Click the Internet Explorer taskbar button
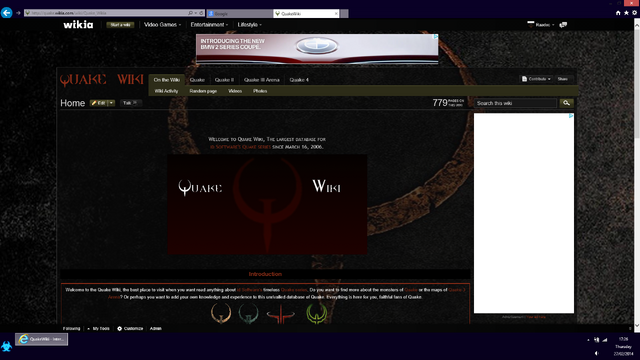640x360 pixels. point(41,339)
